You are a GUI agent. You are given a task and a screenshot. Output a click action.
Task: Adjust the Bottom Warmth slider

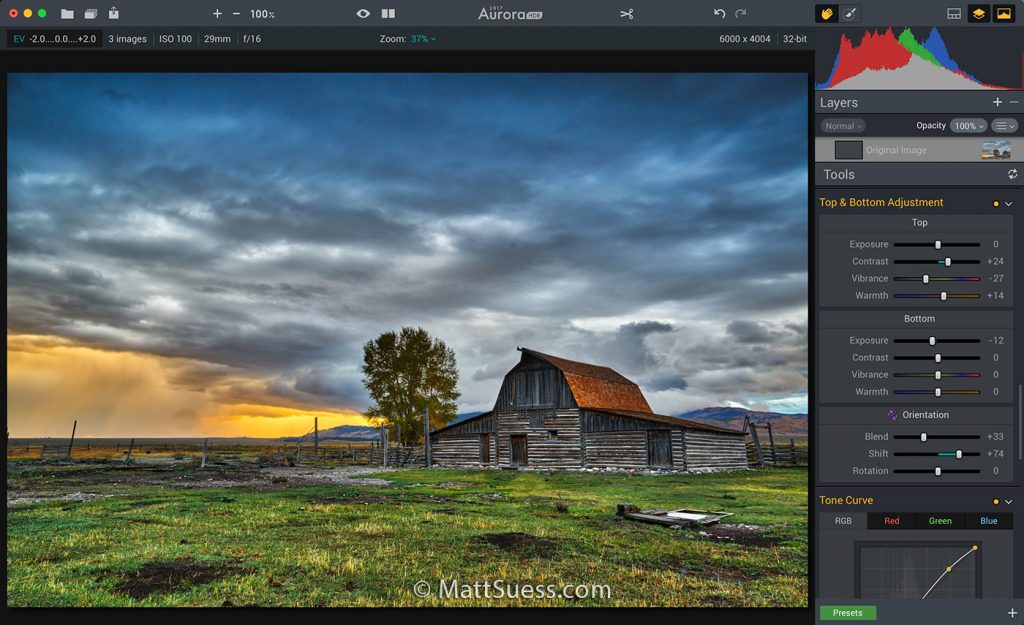937,392
